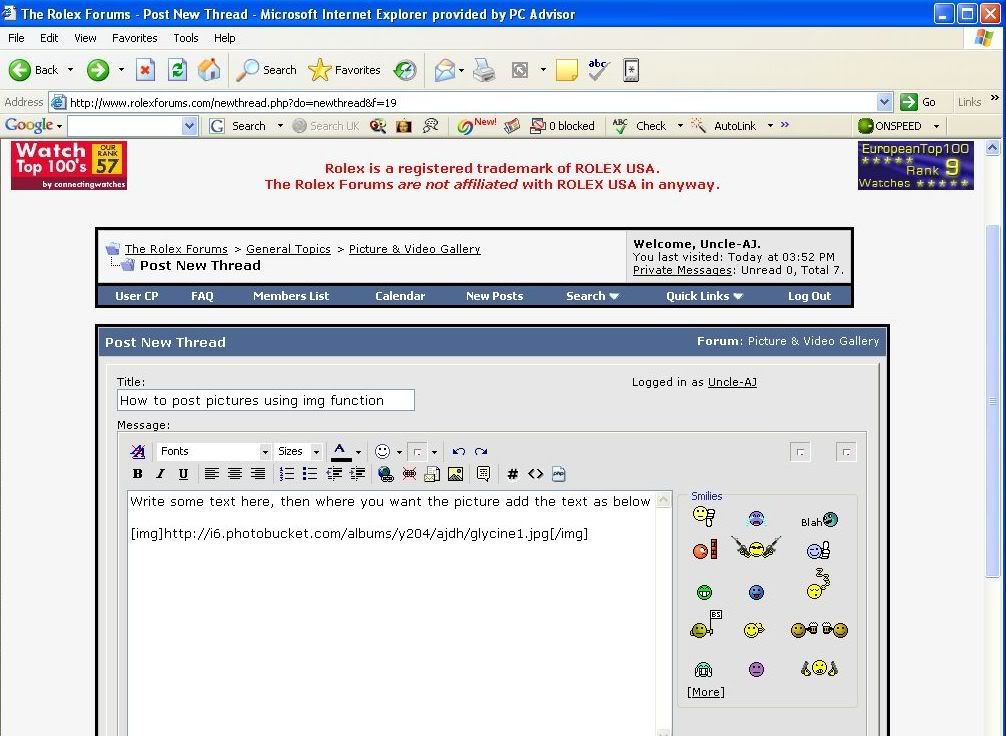This screenshot has height=736, width=1006.
Task: Expand the smilies dropdown arrow in toolbar
Action: (399, 452)
